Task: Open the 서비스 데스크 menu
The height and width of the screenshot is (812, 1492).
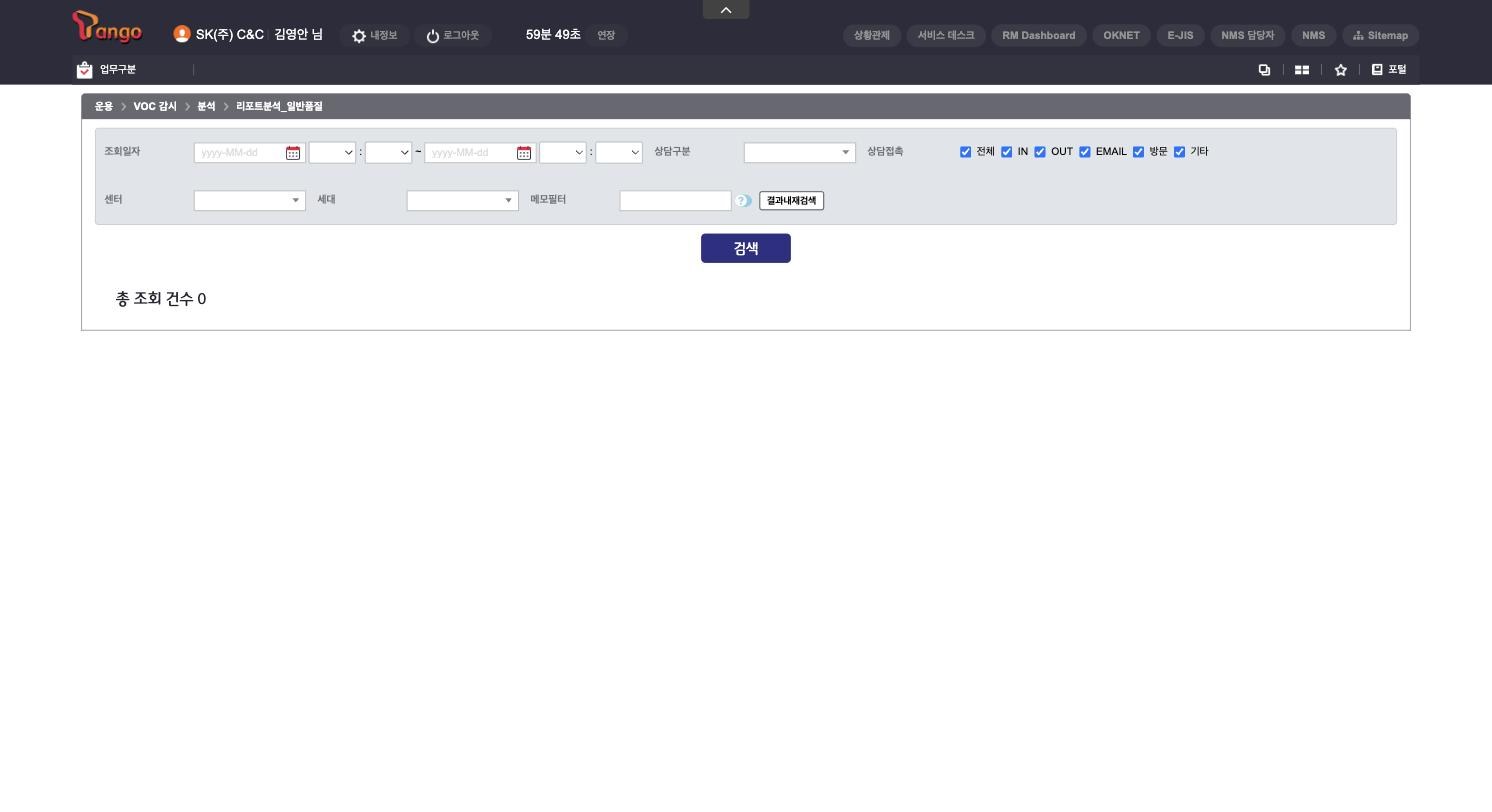Action: click(946, 35)
